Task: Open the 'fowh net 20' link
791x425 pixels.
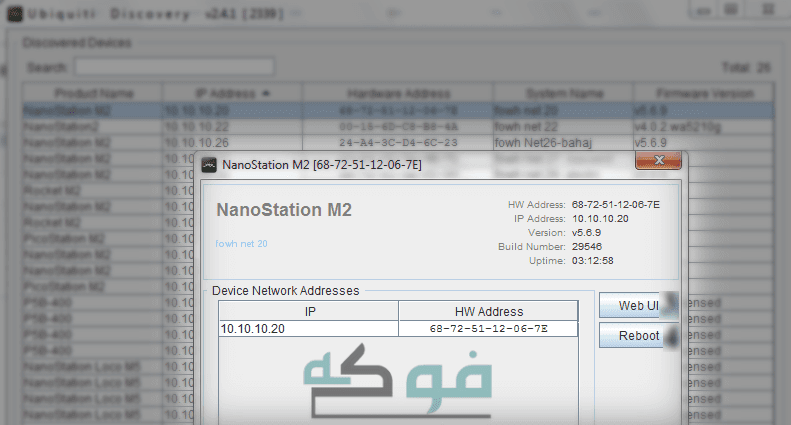Action: (241, 244)
